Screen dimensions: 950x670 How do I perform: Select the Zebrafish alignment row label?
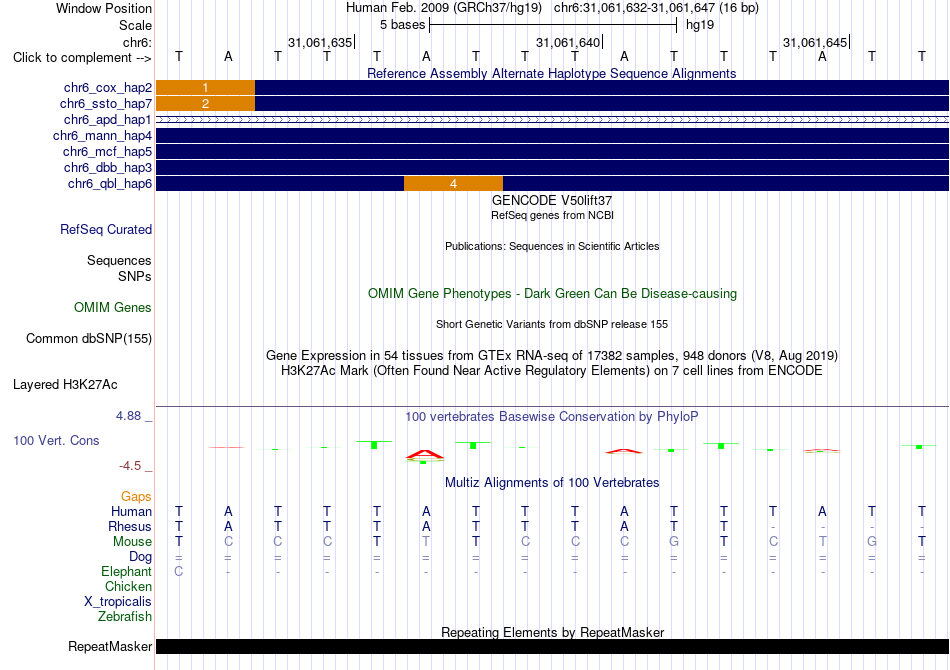pyautogui.click(x=125, y=616)
